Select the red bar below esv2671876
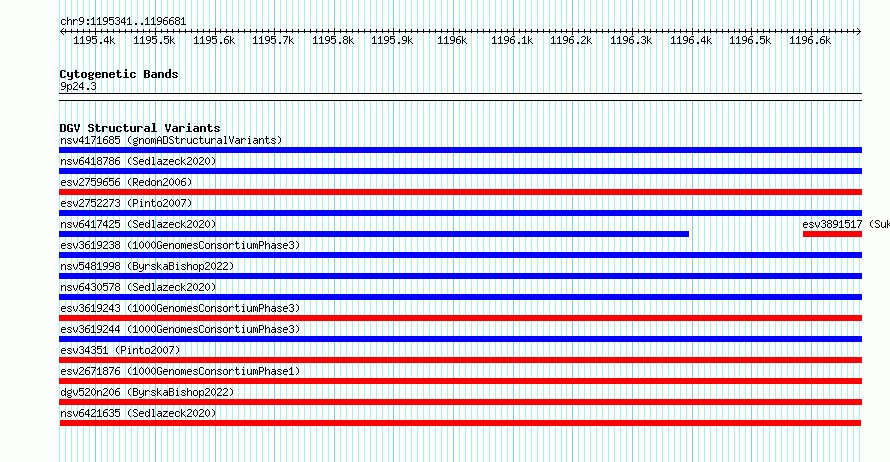 point(460,381)
